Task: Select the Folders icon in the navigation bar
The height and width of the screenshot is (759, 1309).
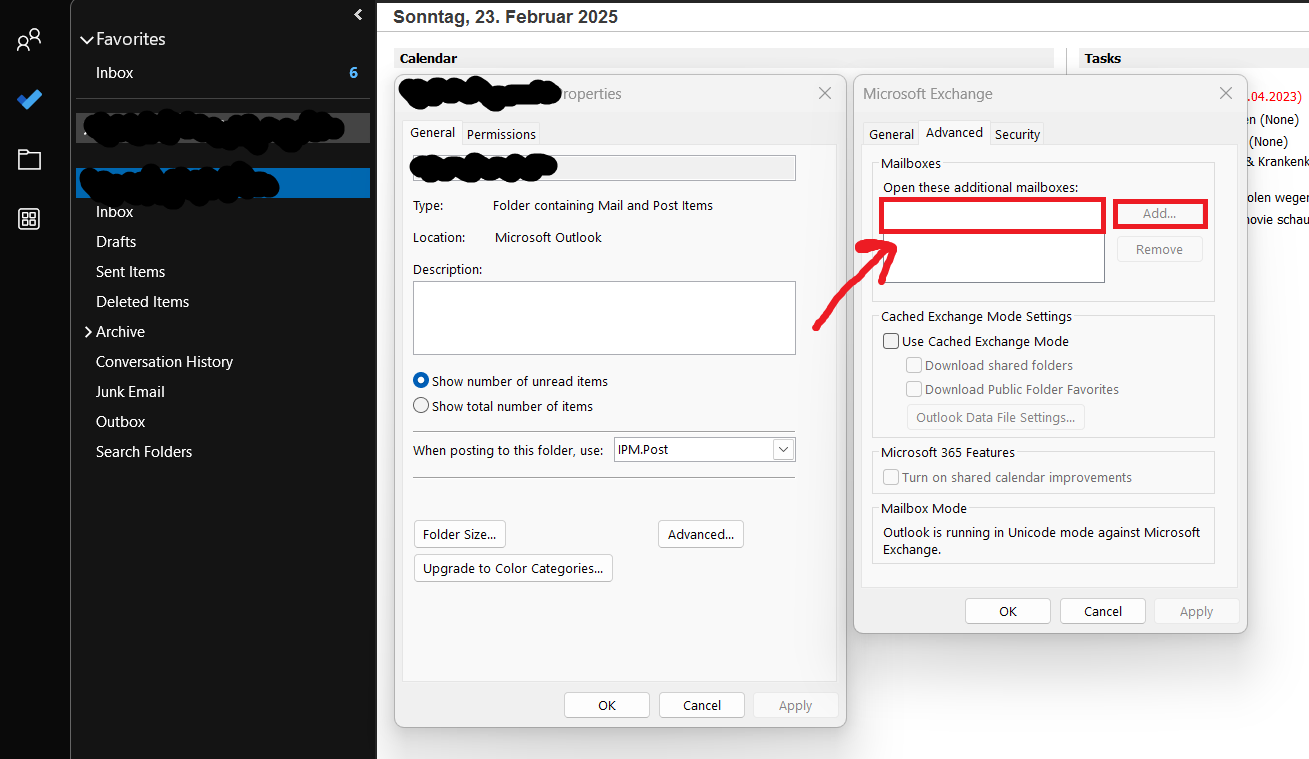Action: 29,159
